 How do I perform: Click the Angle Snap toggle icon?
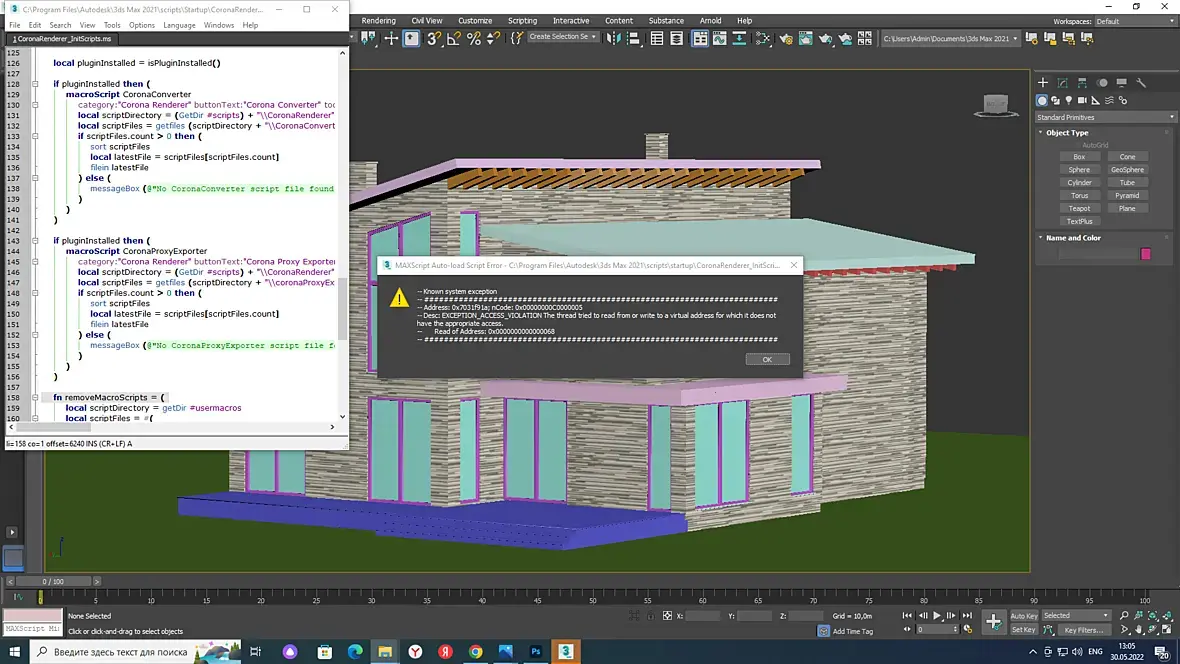click(x=454, y=39)
